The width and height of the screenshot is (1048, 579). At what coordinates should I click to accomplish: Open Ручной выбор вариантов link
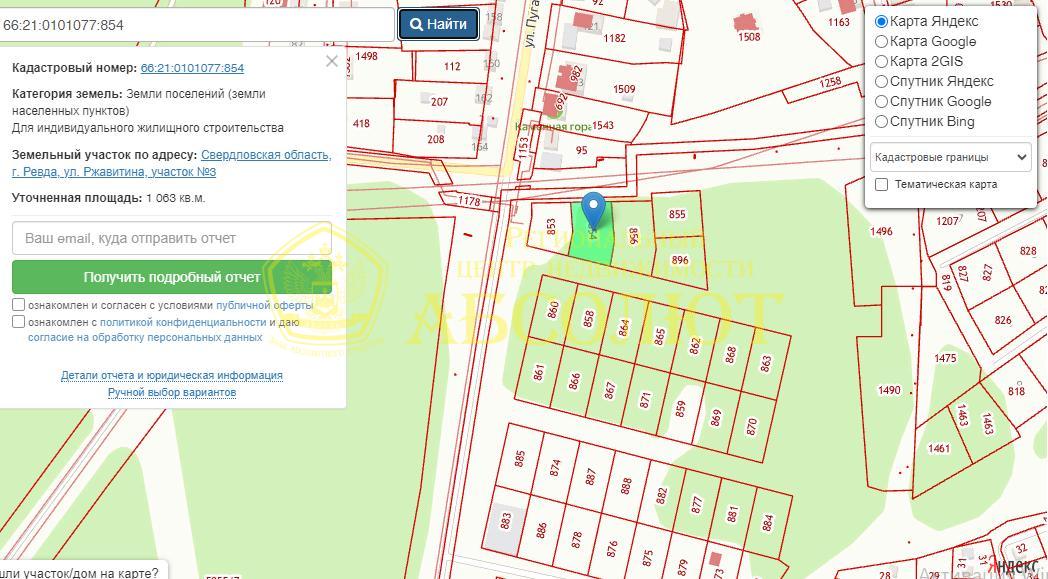pyautogui.click(x=172, y=392)
